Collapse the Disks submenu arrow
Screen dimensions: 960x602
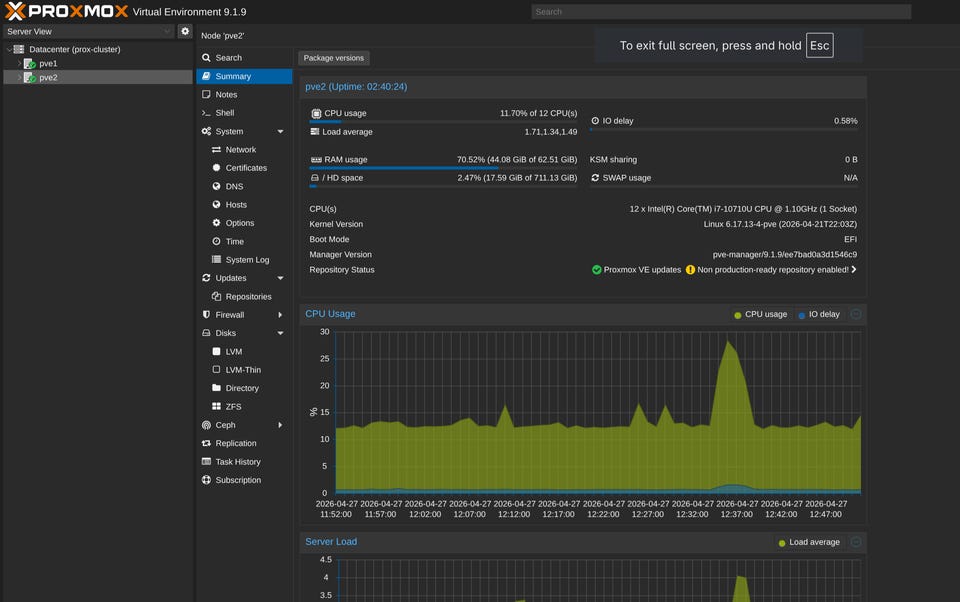tap(280, 333)
